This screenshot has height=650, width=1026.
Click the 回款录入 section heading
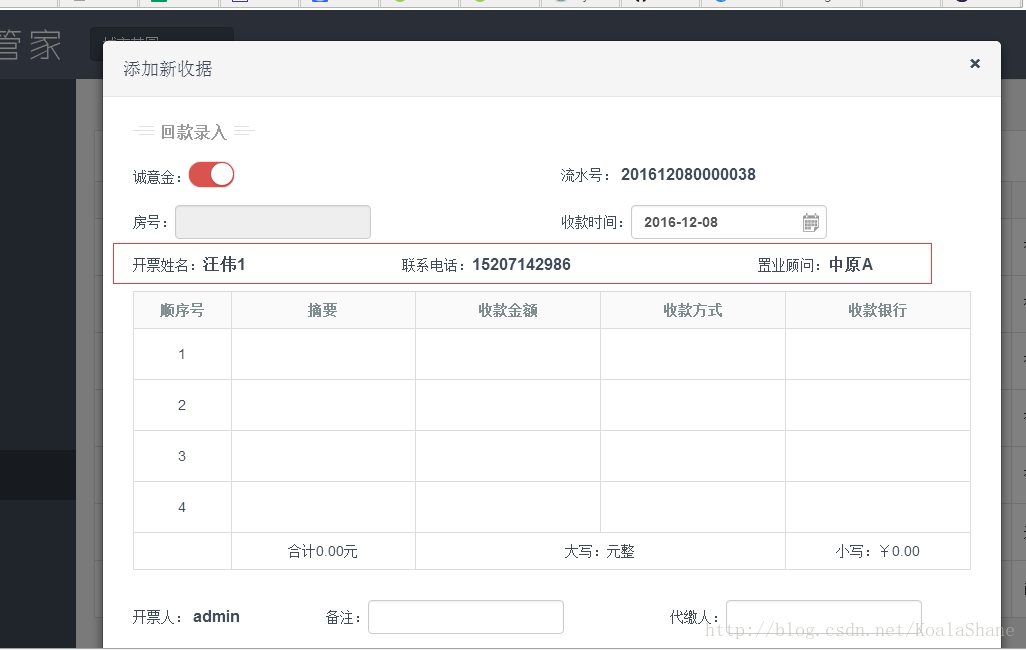194,132
